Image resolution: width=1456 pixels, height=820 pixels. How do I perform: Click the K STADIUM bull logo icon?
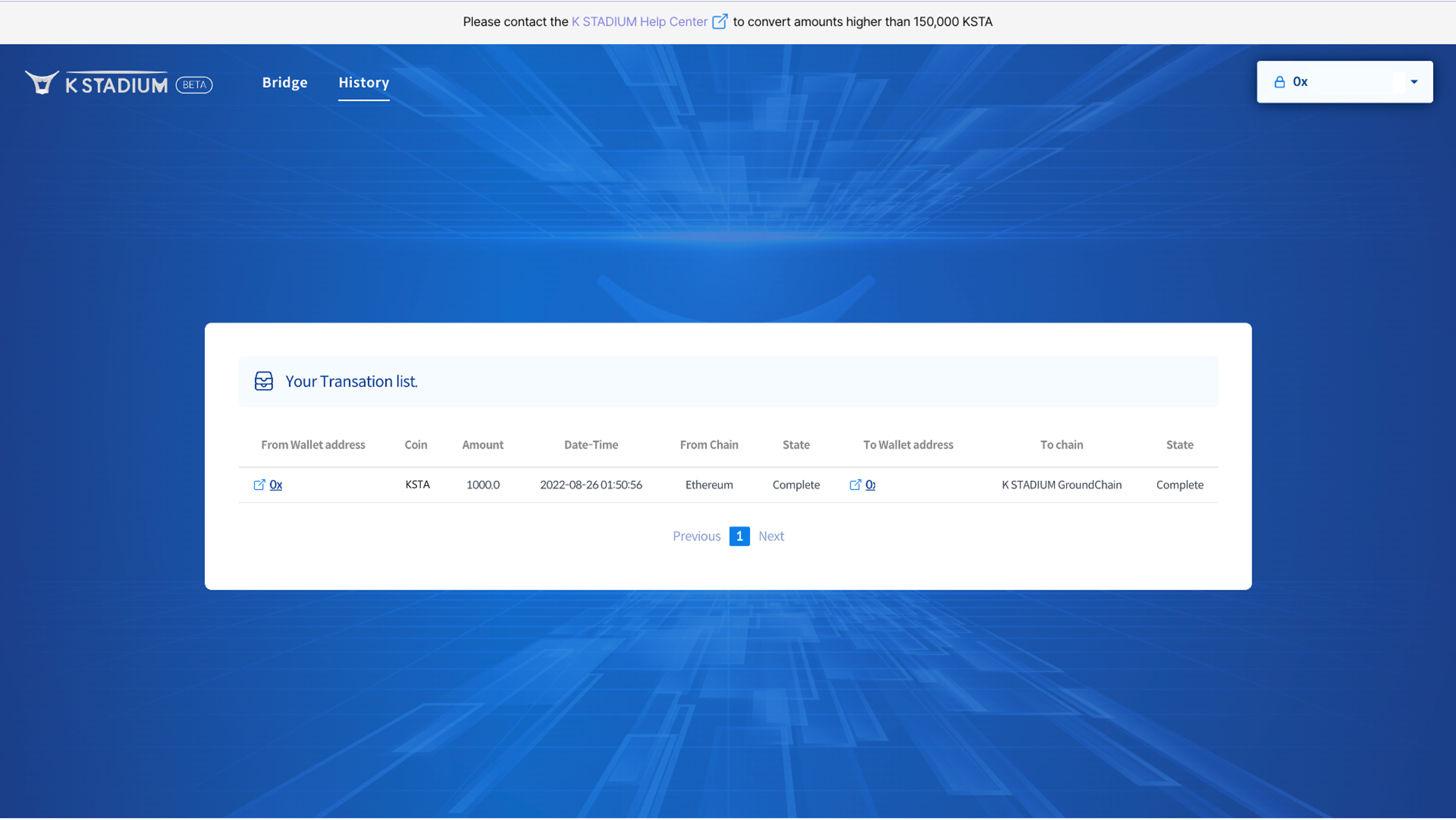[42, 83]
